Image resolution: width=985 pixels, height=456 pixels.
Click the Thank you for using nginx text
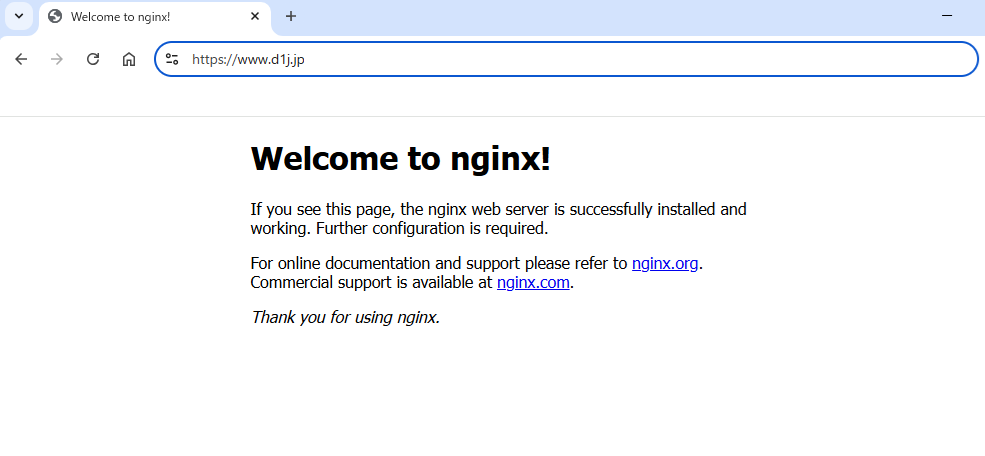345,317
